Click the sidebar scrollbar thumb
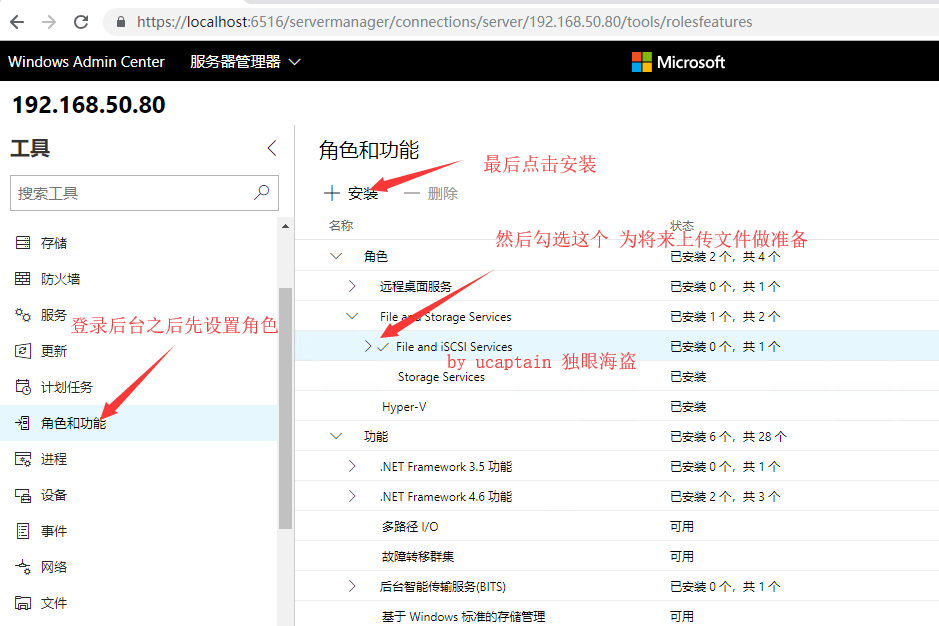 pos(286,409)
